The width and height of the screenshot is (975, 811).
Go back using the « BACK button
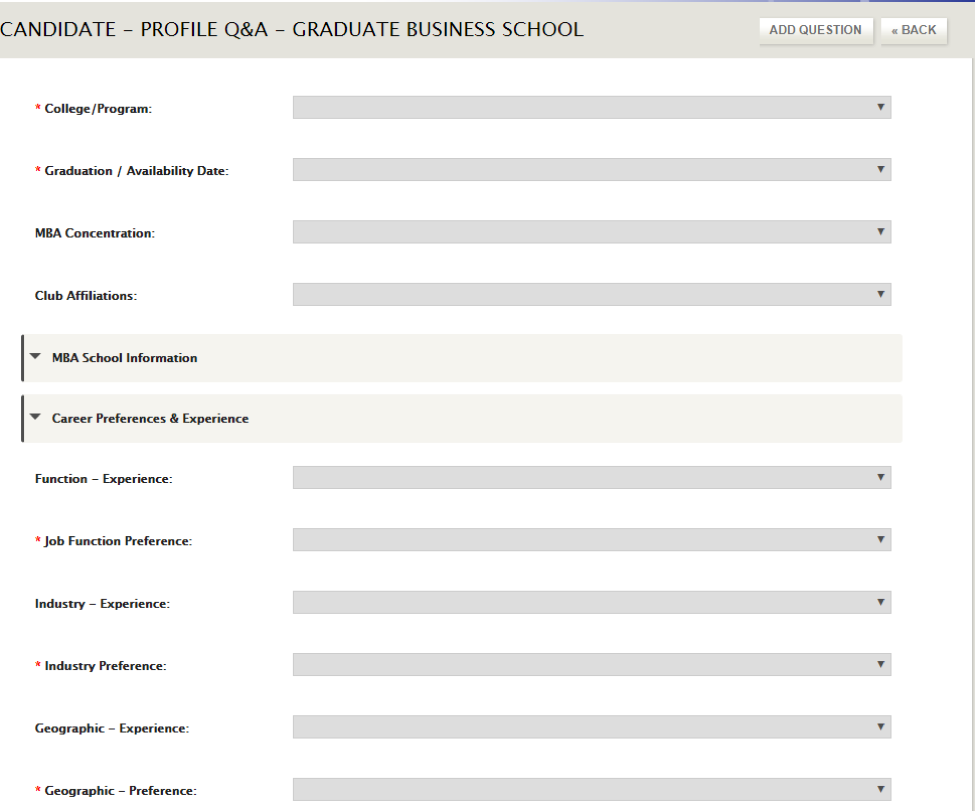click(x=913, y=30)
